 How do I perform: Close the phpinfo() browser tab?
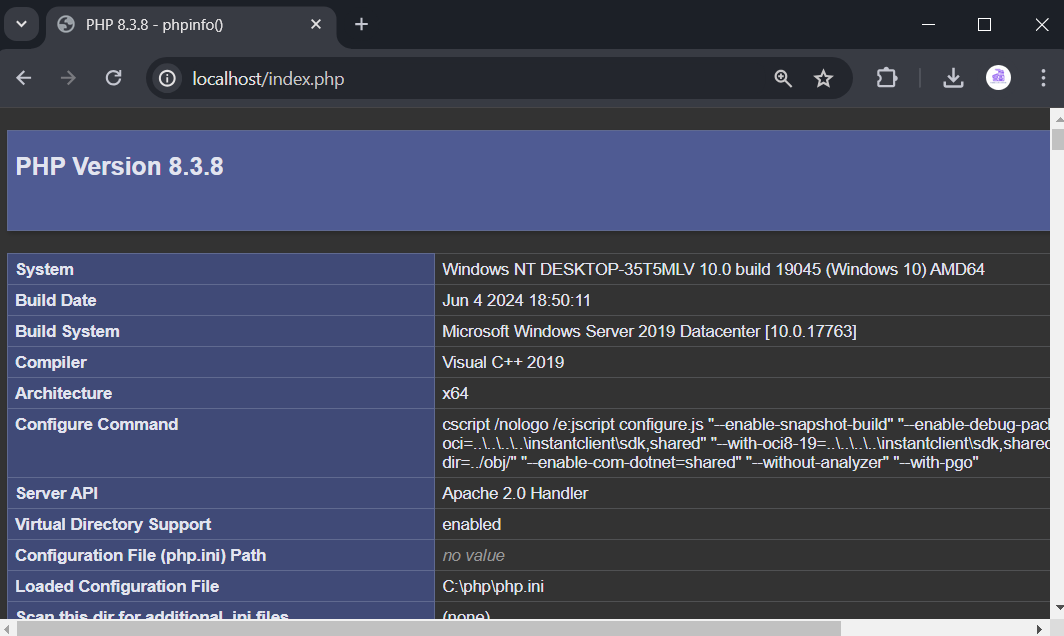[x=316, y=24]
